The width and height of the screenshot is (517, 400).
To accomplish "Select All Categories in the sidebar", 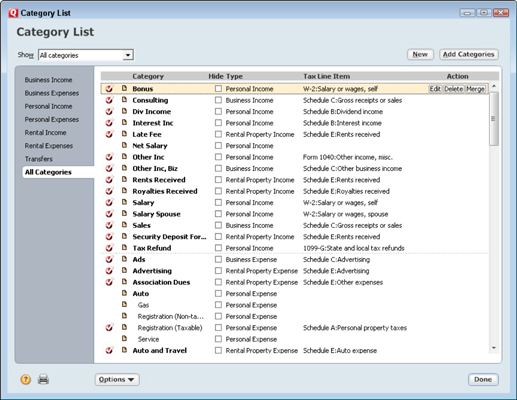I will pos(58,172).
